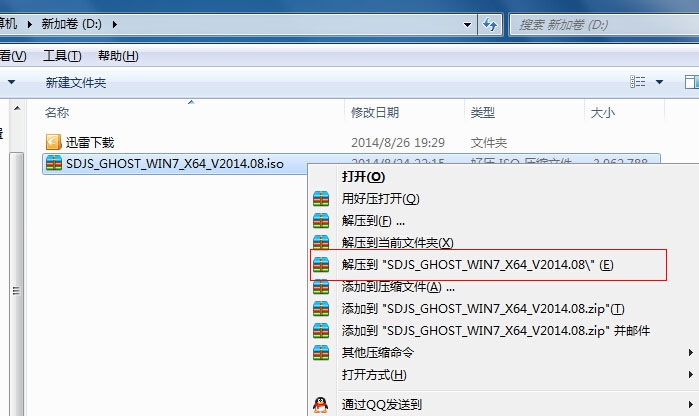Click the icon beside 其他压缩命令
Screen dimensions: 699x416
(x=321, y=352)
